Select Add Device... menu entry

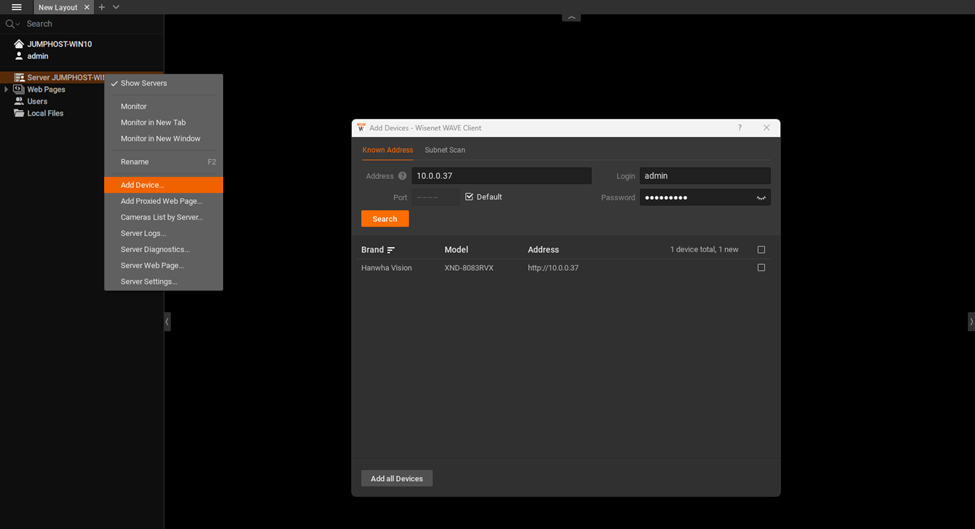[x=164, y=185]
